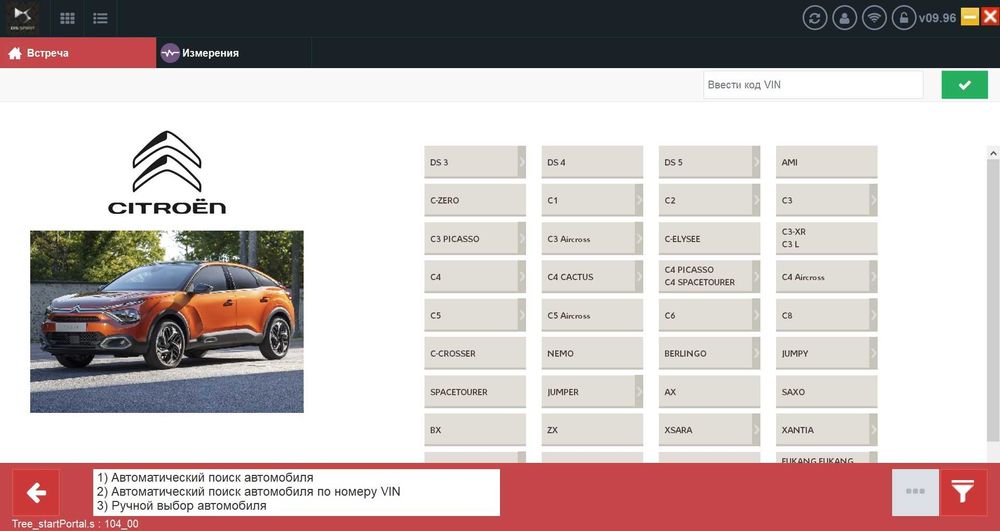Click the refresh sync icon

click(814, 18)
